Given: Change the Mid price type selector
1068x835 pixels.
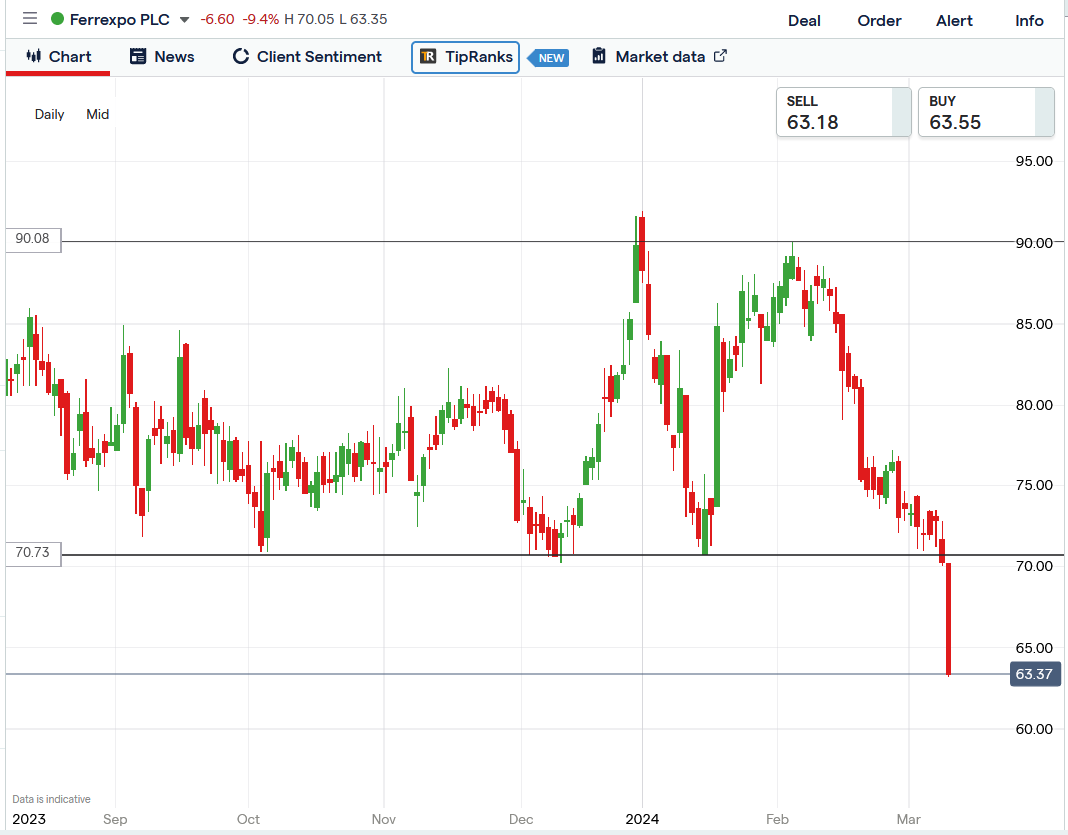Looking at the screenshot, I should 97,114.
